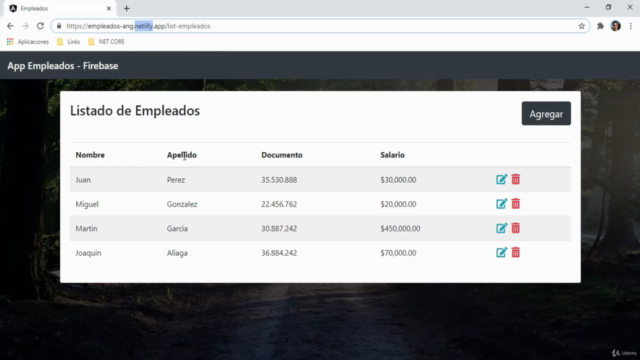Open the browser extensions puzzle icon

(600, 26)
